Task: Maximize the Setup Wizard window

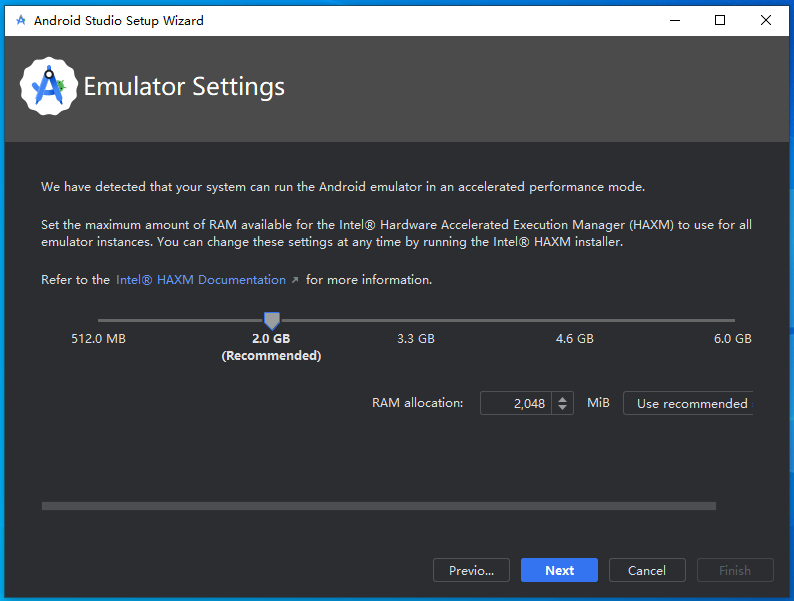Action: coord(720,20)
